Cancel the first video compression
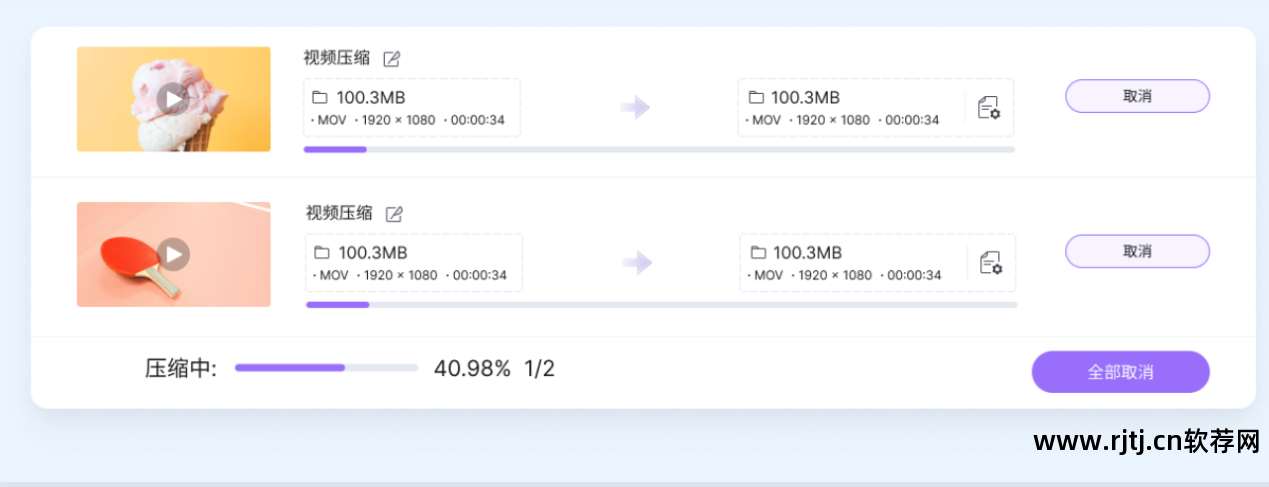Image resolution: width=1269 pixels, height=487 pixels. click(1137, 96)
